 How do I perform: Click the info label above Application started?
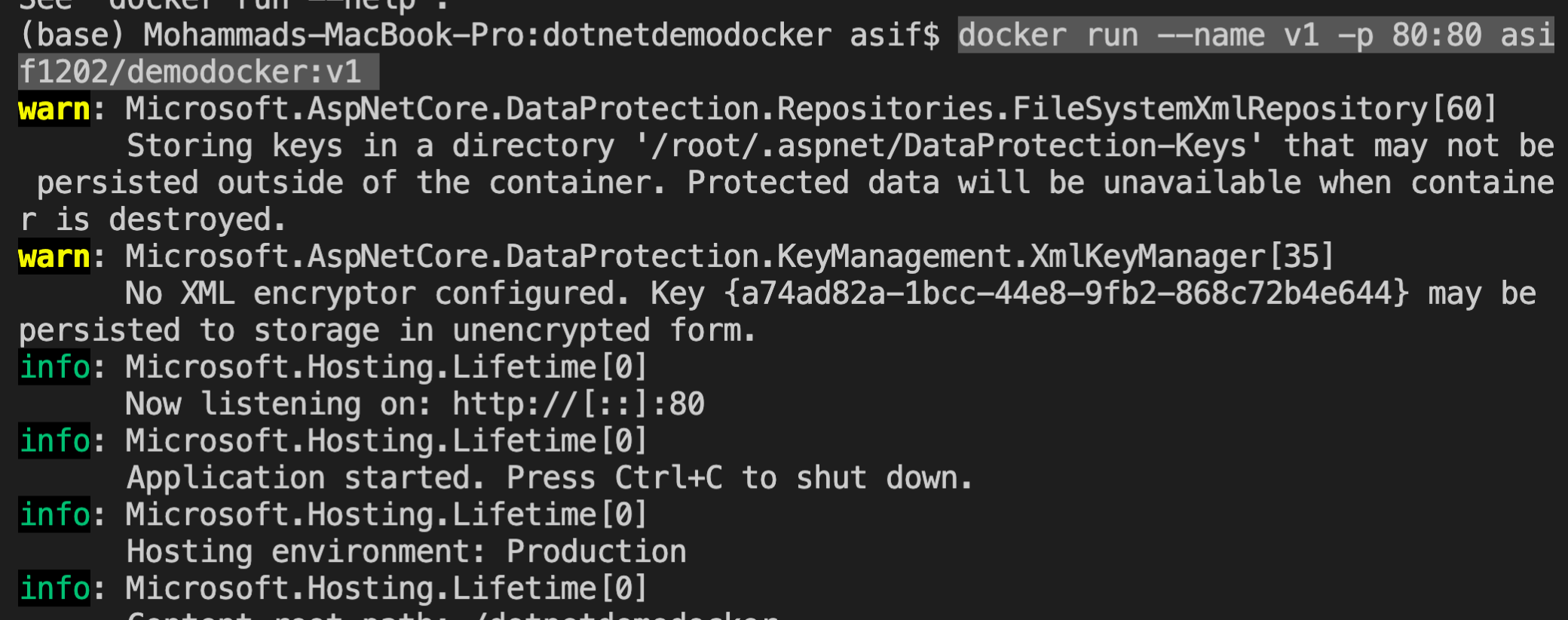coord(54,441)
